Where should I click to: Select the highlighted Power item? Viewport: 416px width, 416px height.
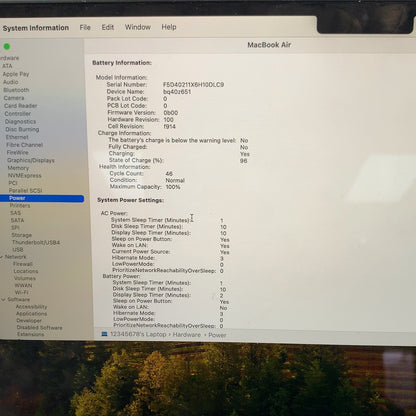click(42, 198)
